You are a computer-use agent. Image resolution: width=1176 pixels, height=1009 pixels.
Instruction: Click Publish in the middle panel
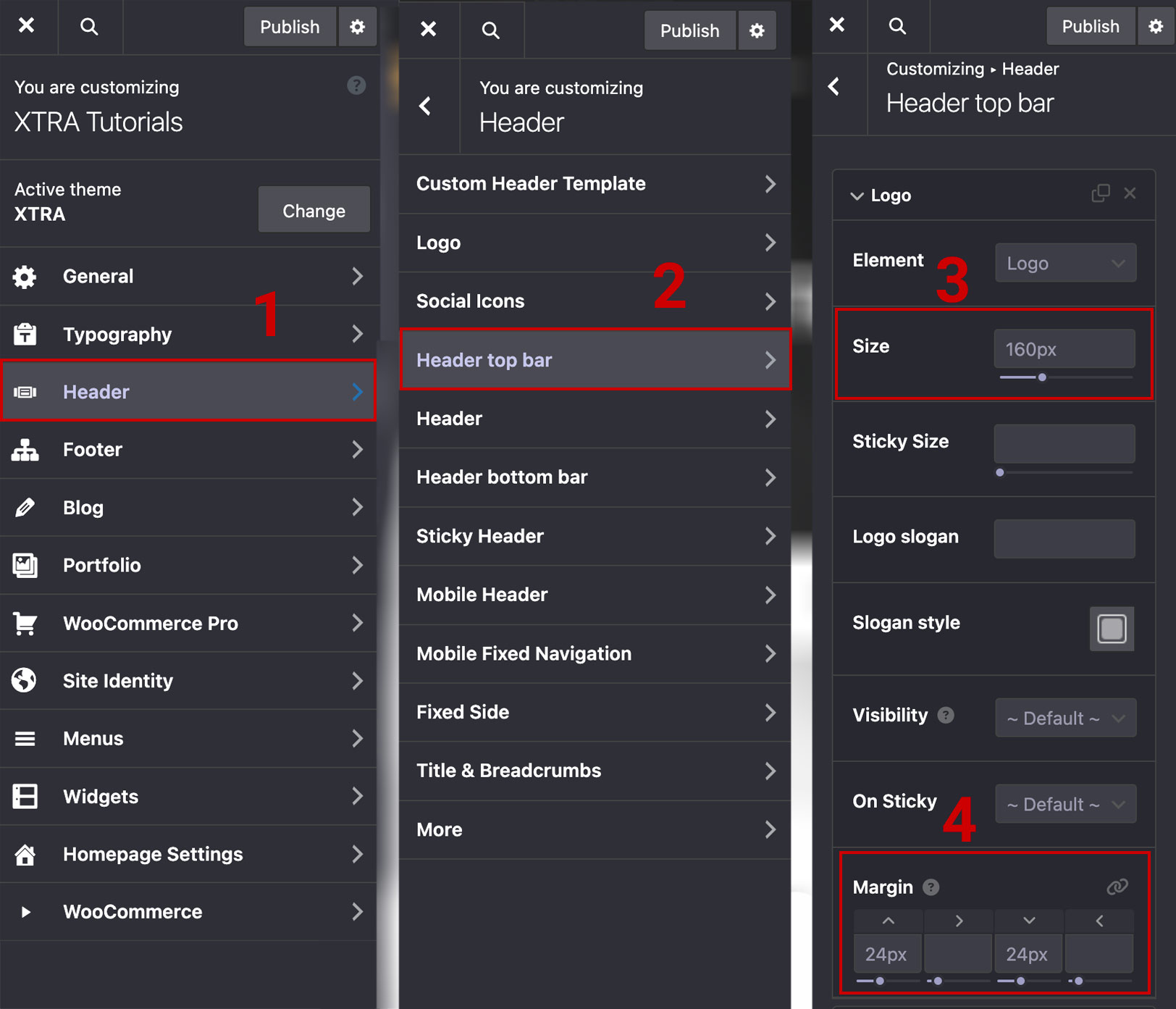tap(689, 30)
